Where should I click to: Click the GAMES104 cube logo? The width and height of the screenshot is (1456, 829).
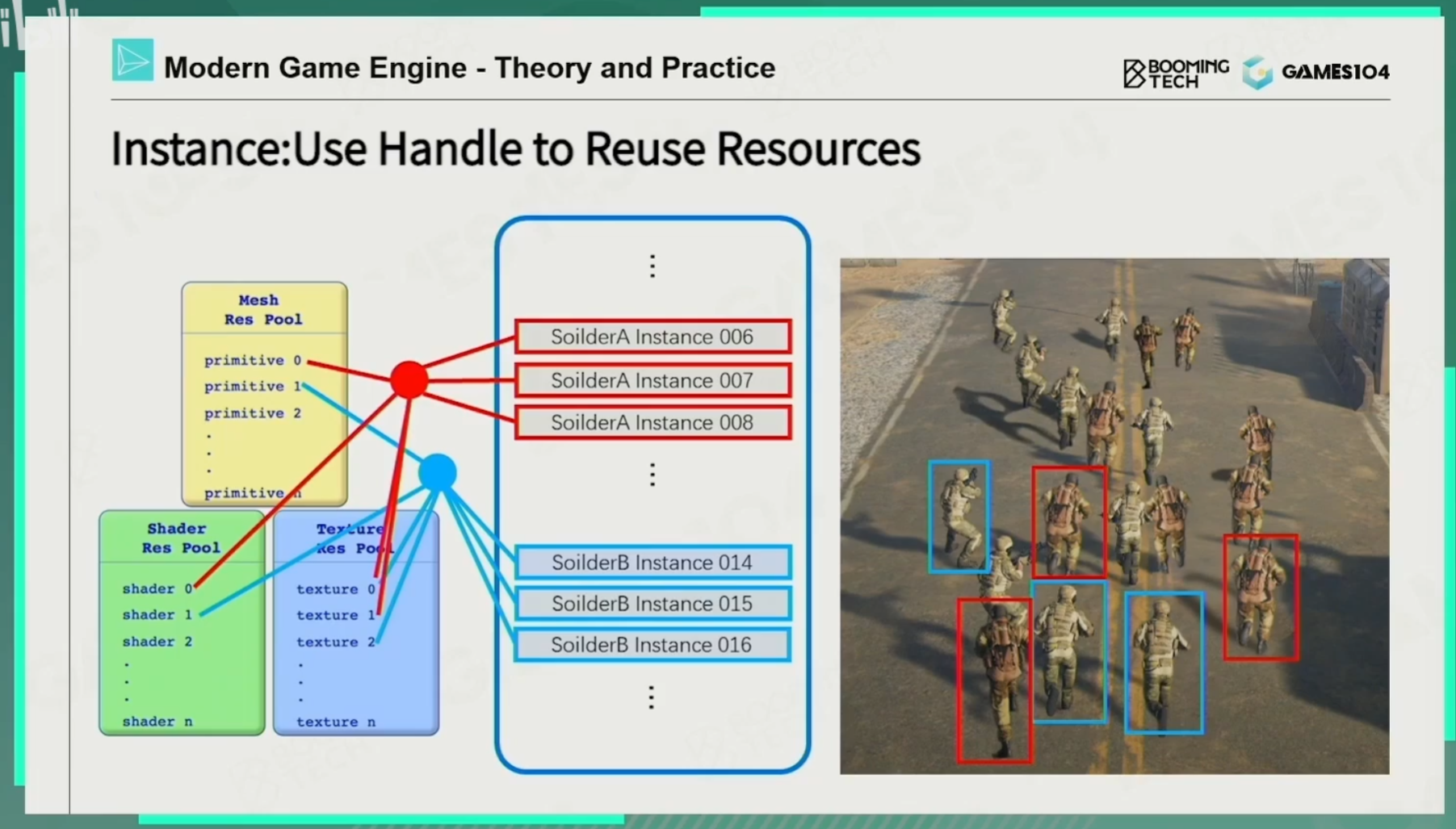click(x=1257, y=73)
